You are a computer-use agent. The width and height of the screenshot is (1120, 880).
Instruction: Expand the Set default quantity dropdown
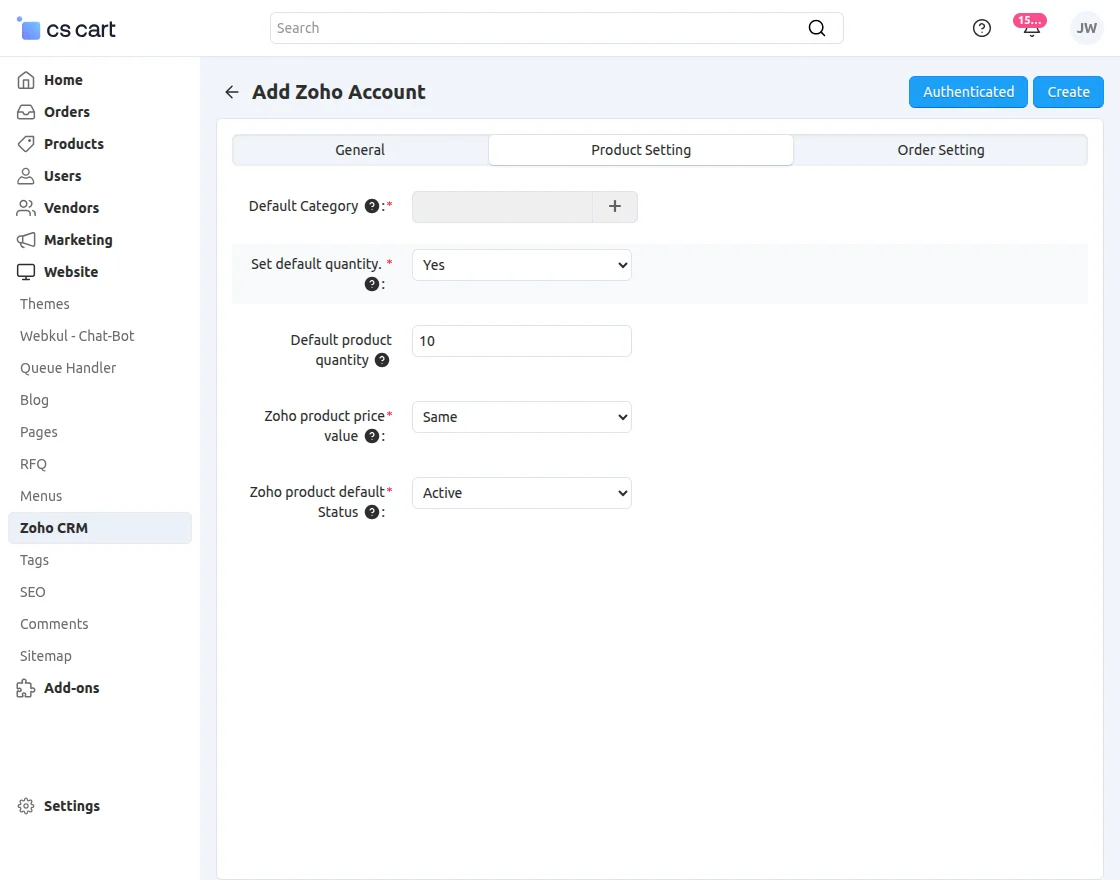pos(521,265)
